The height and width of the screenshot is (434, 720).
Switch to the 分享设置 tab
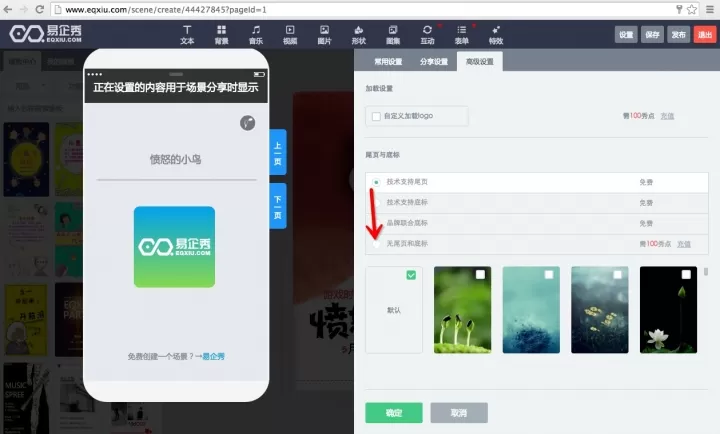click(433, 62)
